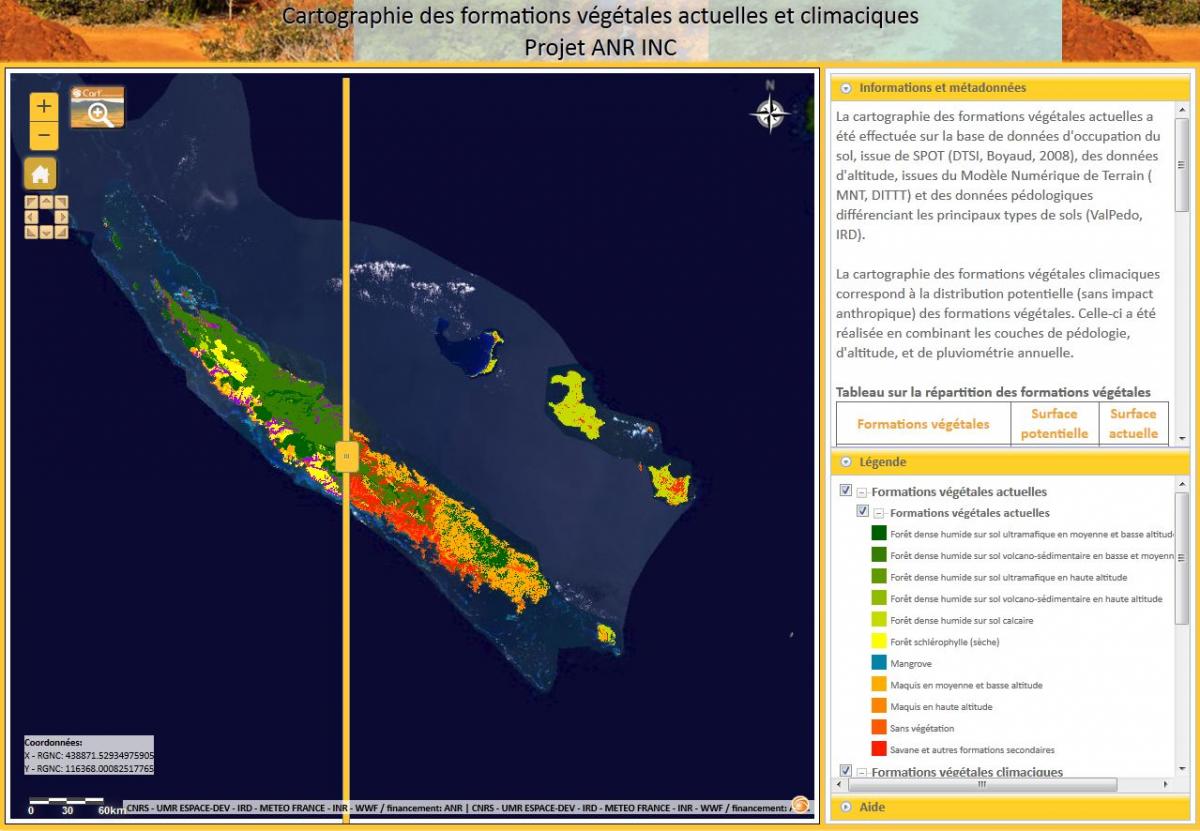The height and width of the screenshot is (831, 1200).
Task: Click the map swipe slider handle
Action: tap(346, 456)
